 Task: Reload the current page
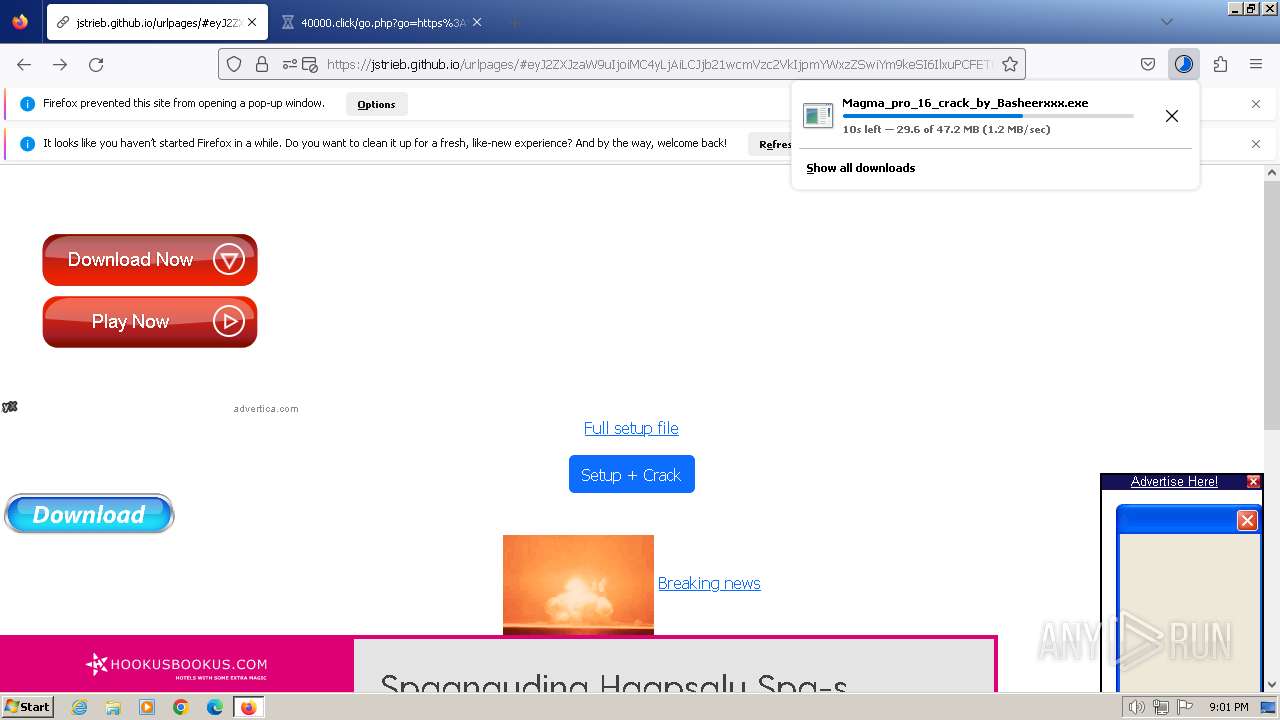[x=96, y=64]
